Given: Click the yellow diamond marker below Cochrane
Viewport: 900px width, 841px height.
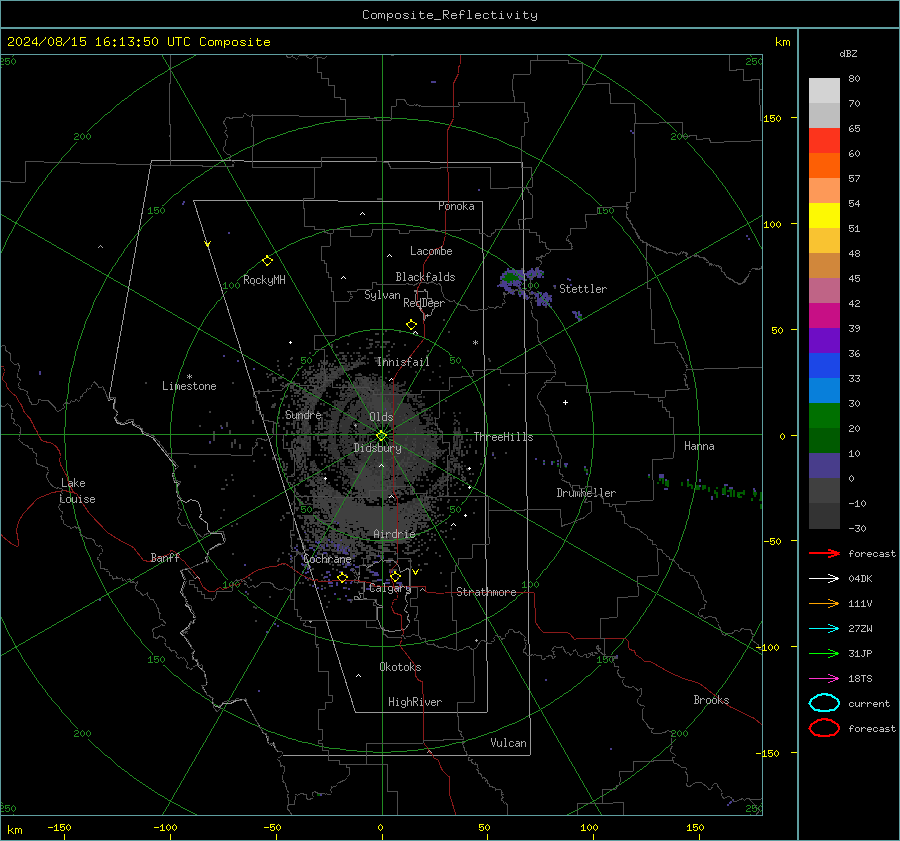Looking at the screenshot, I should [x=342, y=577].
